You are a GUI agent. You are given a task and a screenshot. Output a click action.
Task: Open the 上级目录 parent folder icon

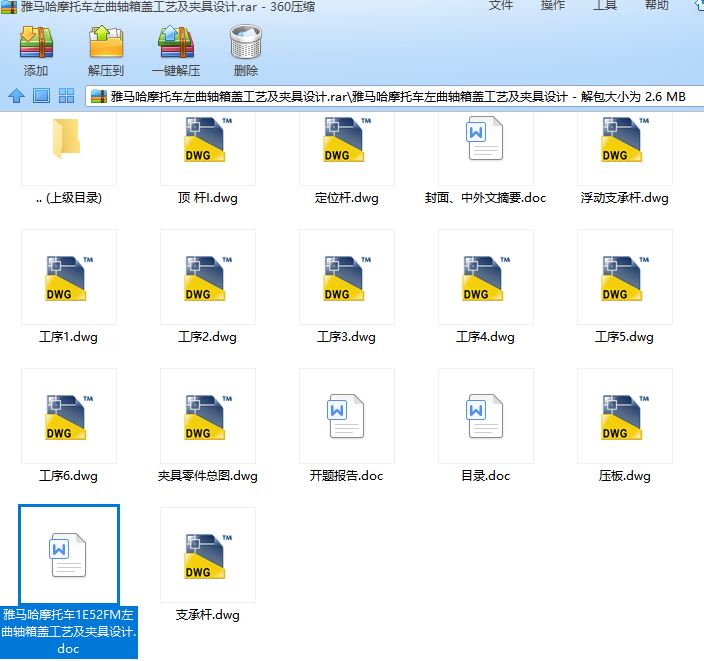[66, 138]
